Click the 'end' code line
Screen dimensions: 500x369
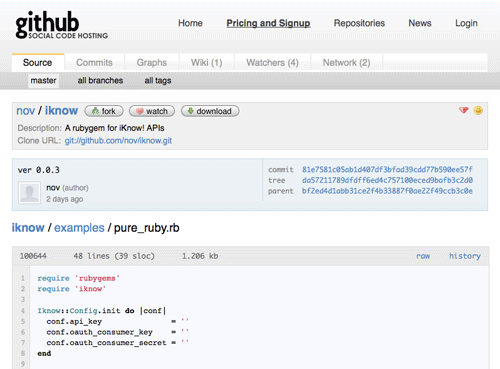point(44,353)
